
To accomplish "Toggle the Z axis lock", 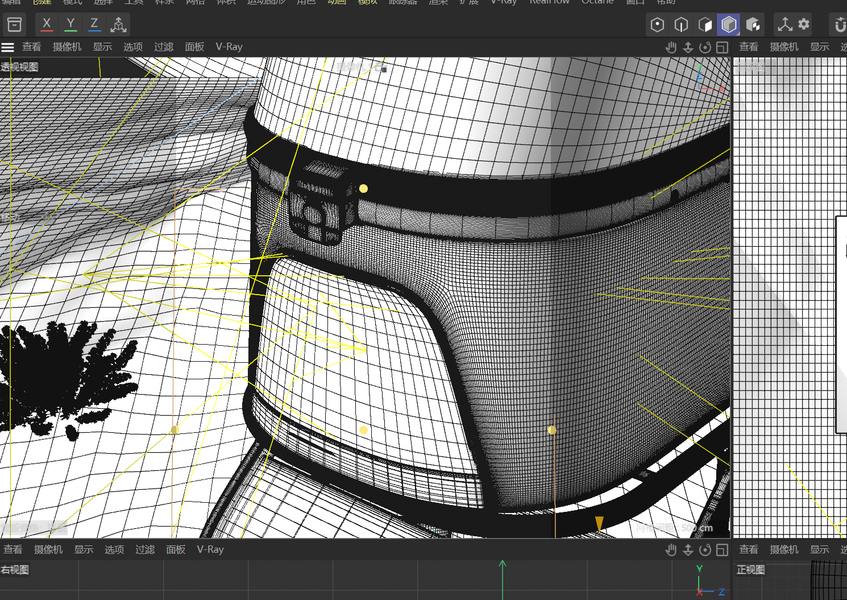I will click(94, 24).
